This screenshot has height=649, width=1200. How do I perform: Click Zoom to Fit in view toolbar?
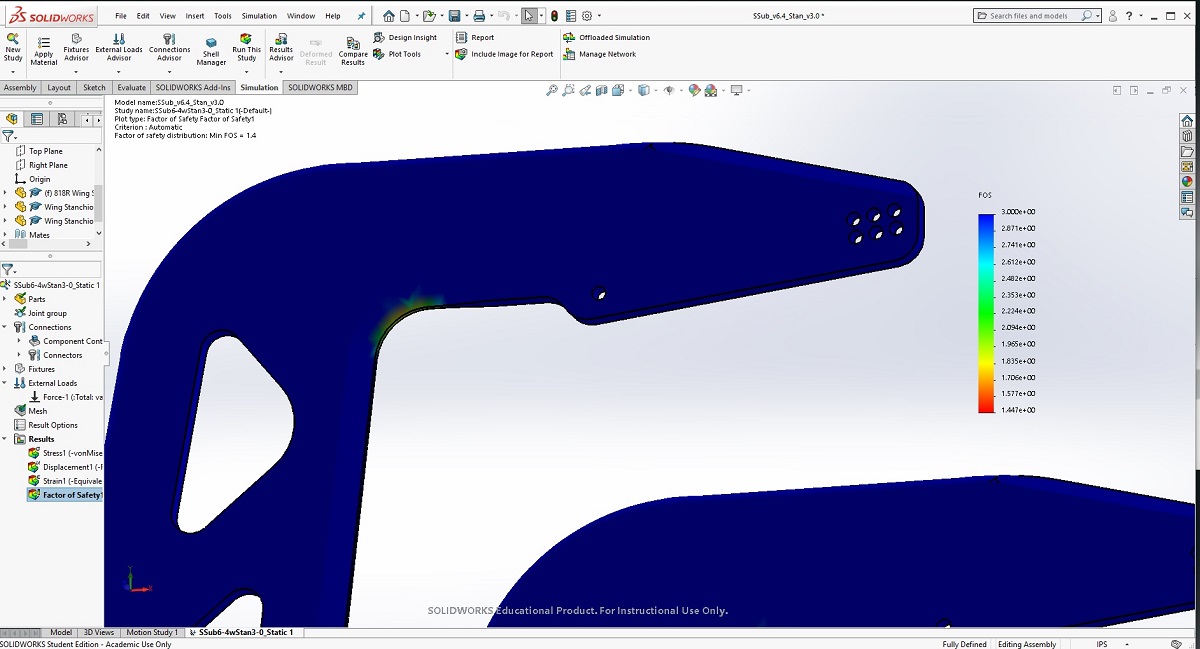(x=551, y=90)
